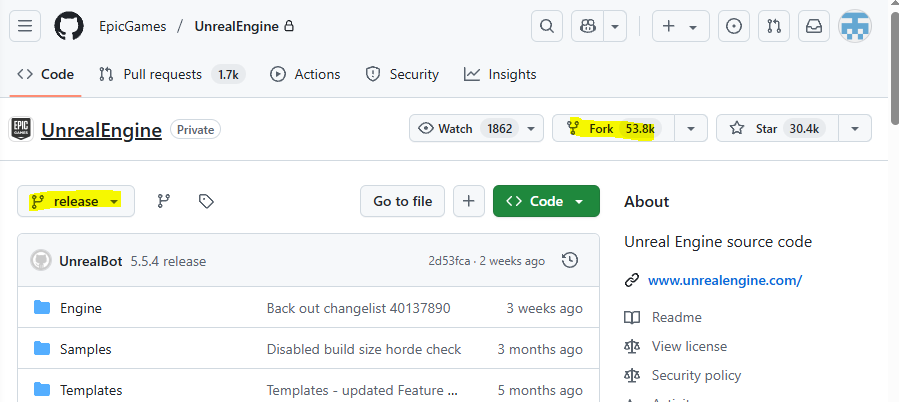Switch to the Actions tab
This screenshot has height=402, width=899.
[x=305, y=75]
